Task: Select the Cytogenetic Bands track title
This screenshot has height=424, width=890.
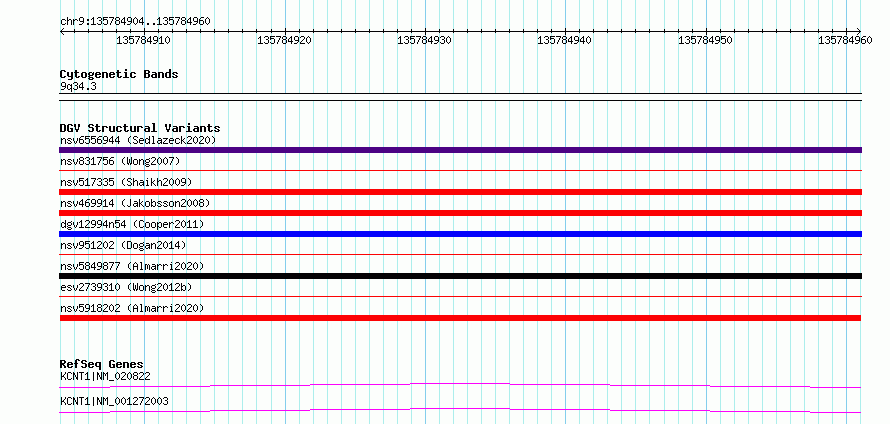Action: coord(119,74)
